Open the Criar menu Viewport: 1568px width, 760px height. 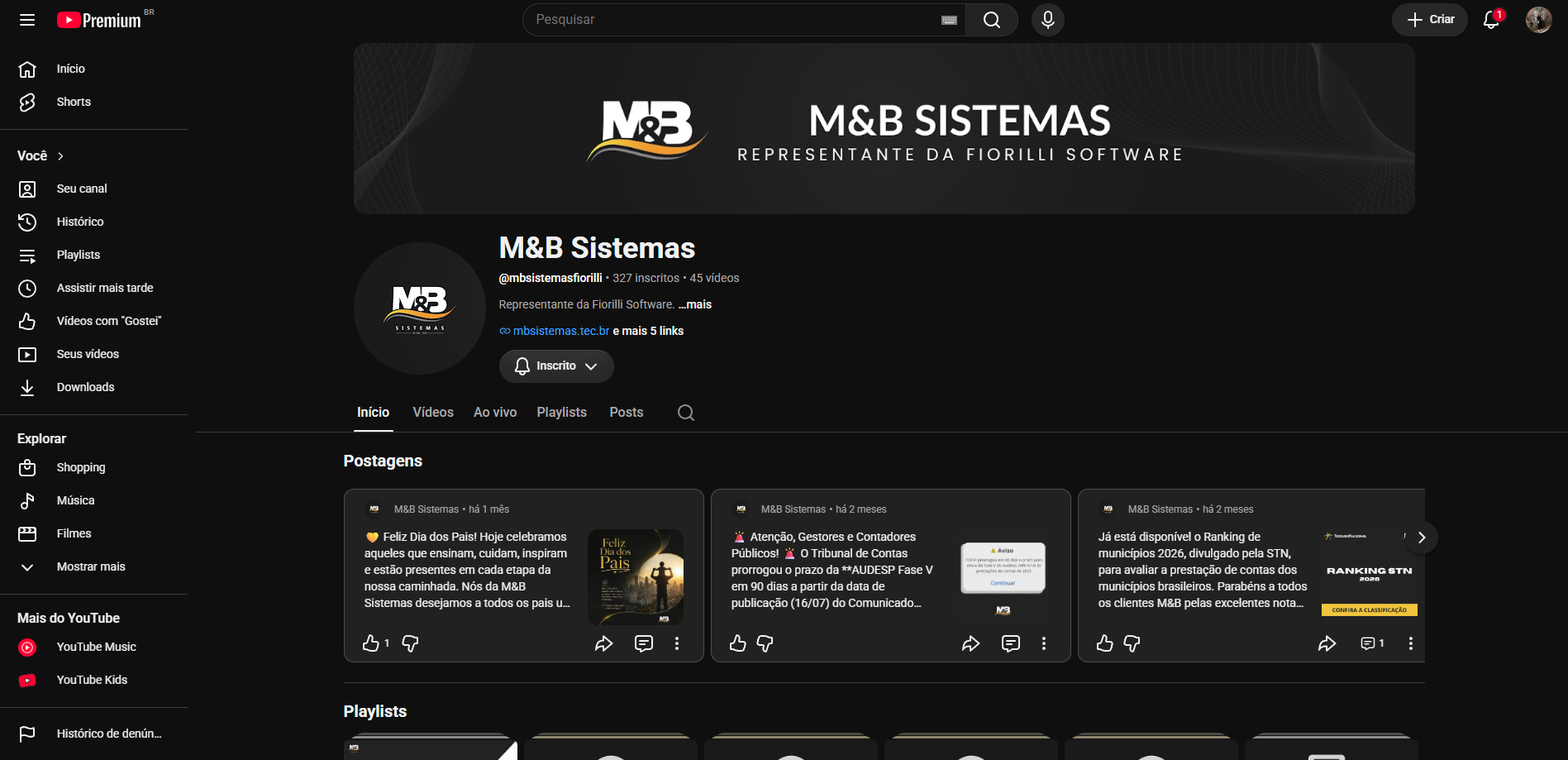pyautogui.click(x=1430, y=20)
